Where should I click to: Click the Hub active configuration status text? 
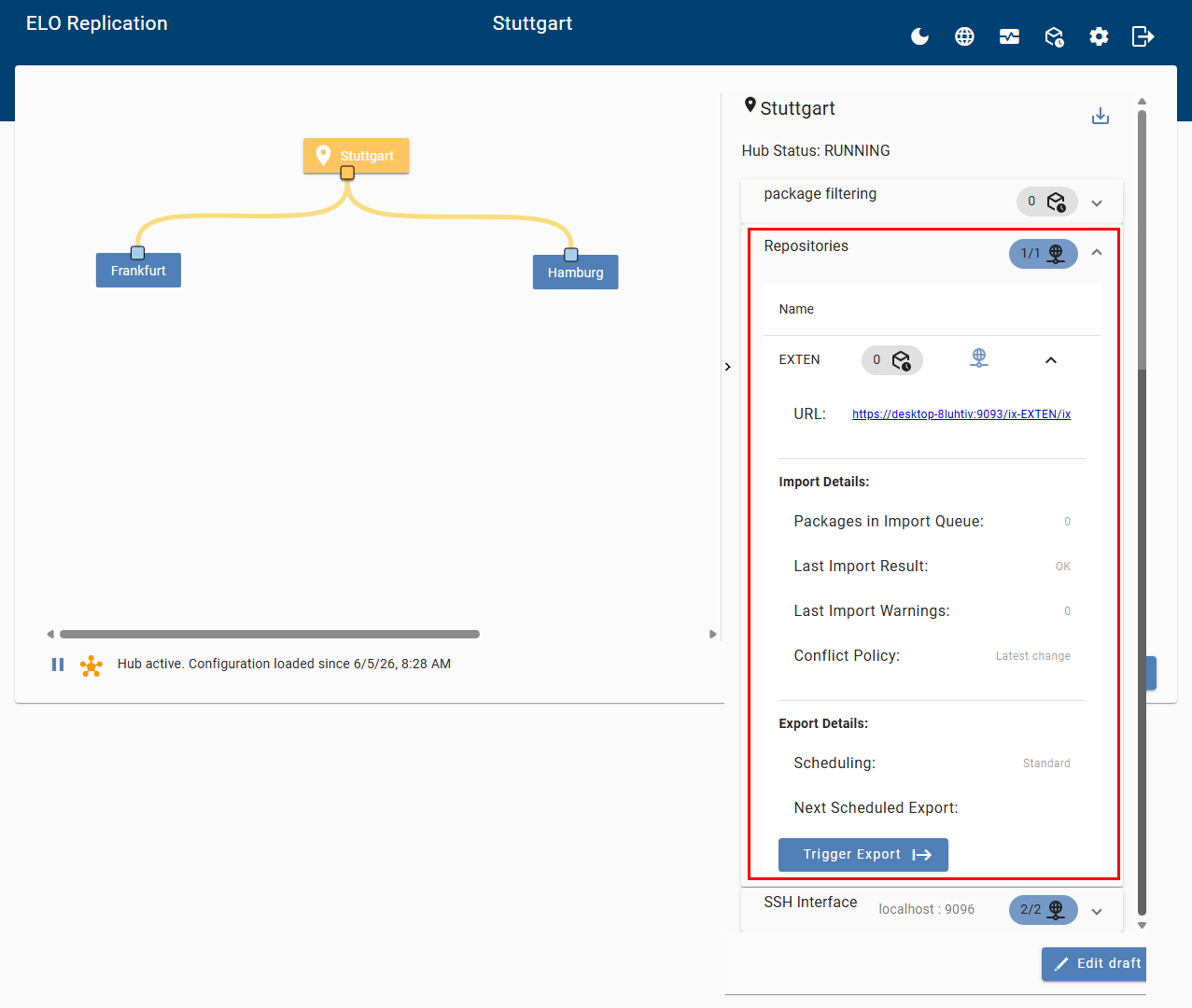[x=284, y=665]
